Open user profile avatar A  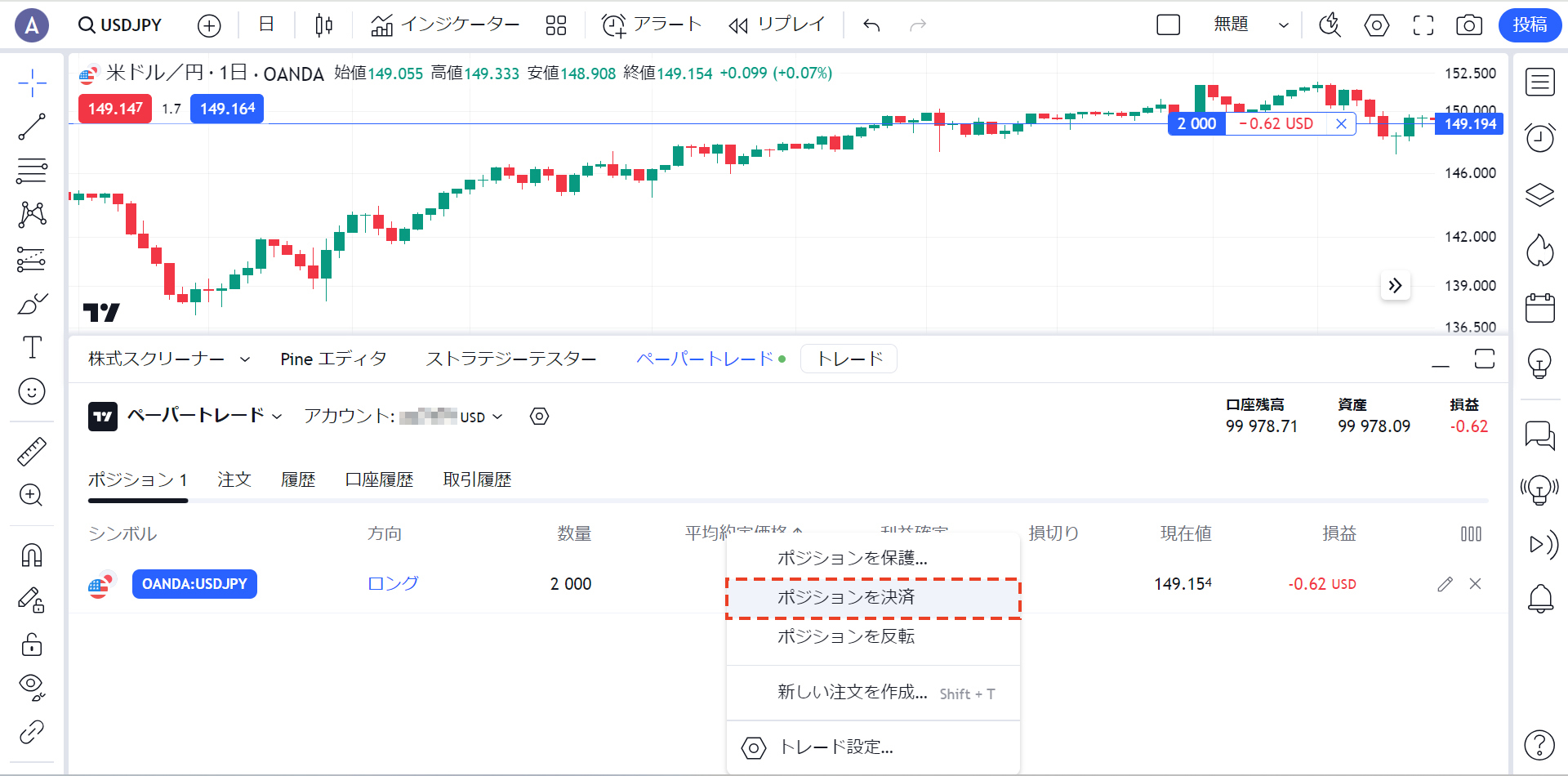32,25
